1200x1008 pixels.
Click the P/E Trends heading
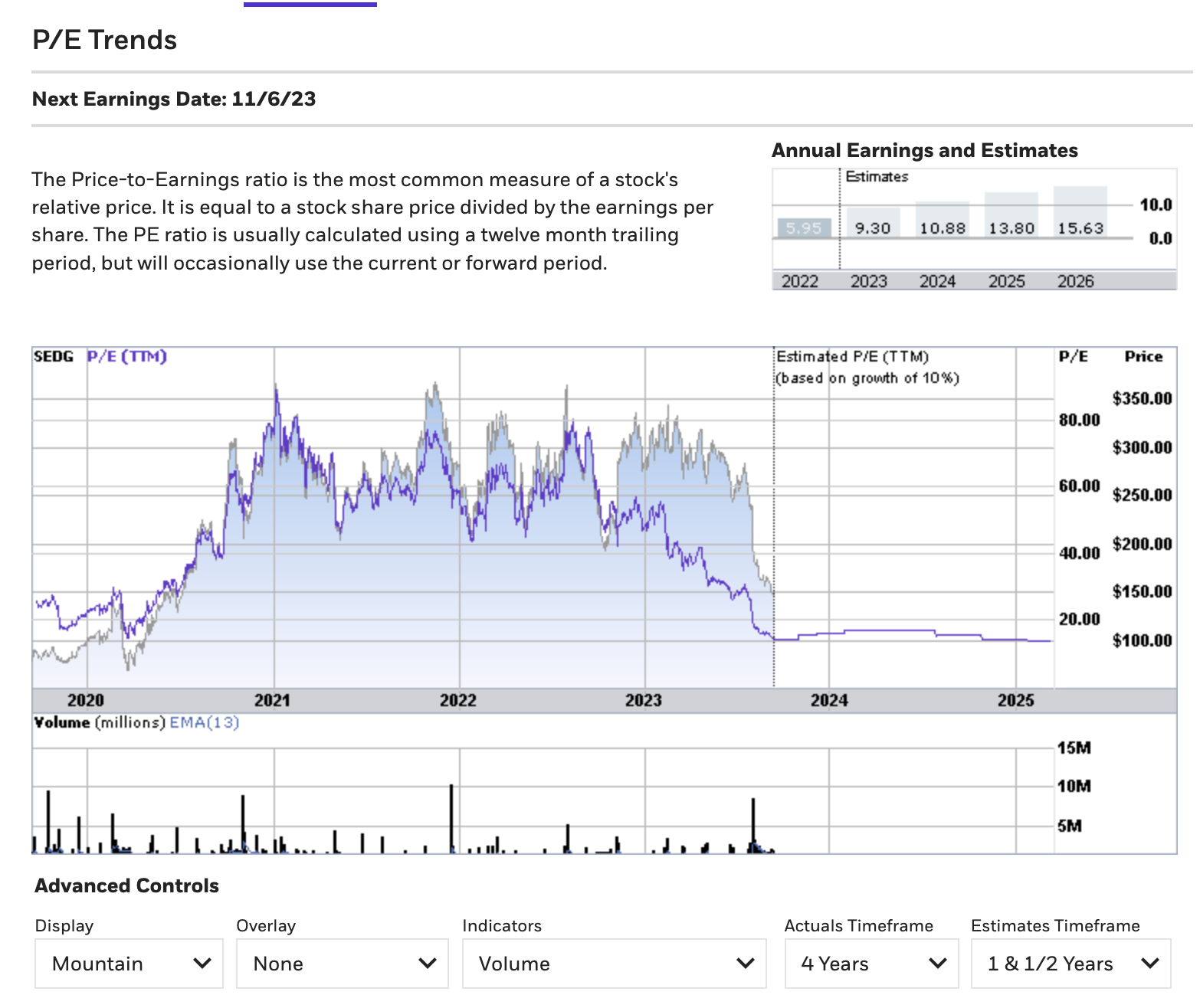point(105,40)
